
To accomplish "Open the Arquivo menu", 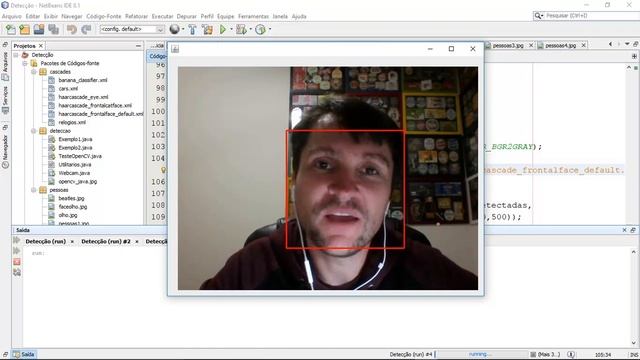I will click(11, 16).
